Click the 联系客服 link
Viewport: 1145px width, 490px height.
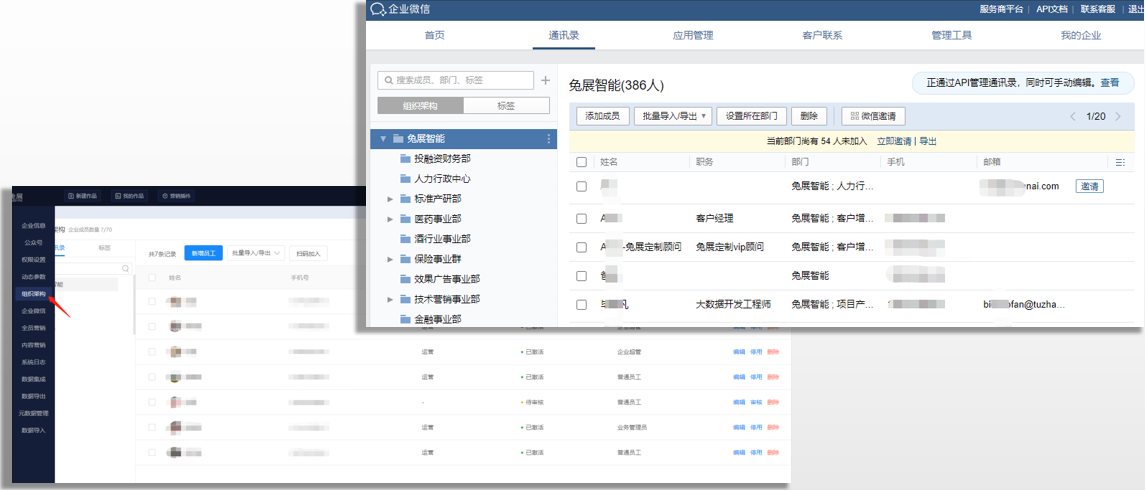1098,9
